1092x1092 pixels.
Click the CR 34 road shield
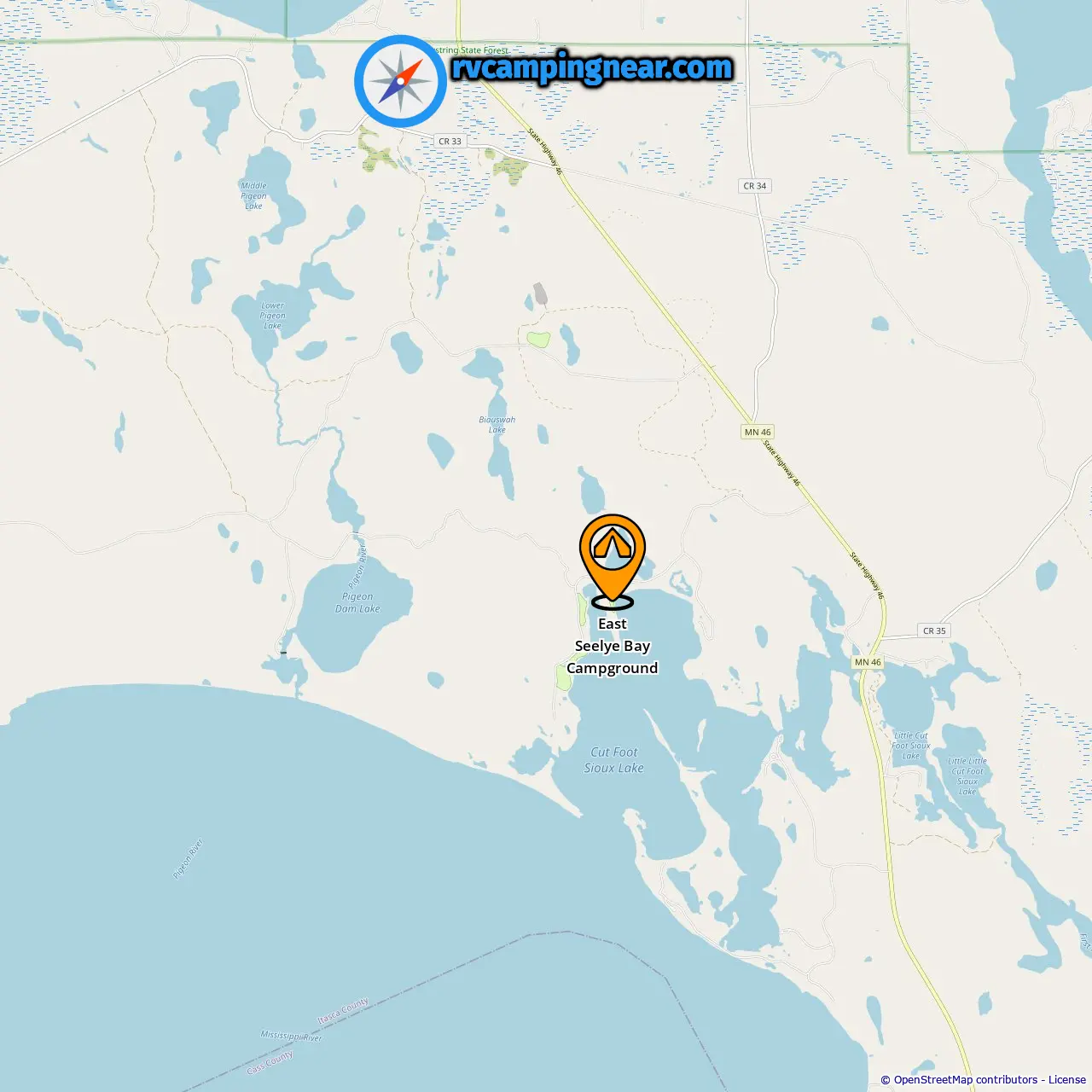(755, 186)
